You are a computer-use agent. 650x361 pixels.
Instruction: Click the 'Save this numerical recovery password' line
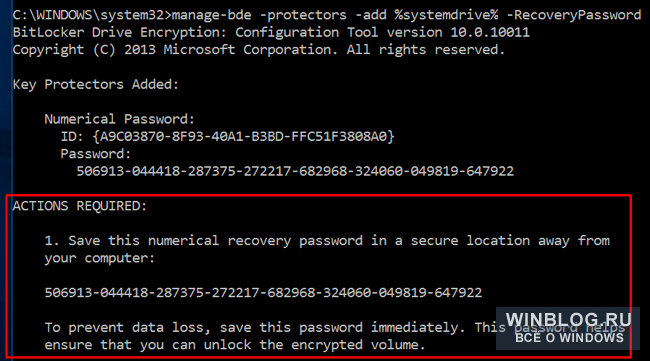tap(327, 241)
